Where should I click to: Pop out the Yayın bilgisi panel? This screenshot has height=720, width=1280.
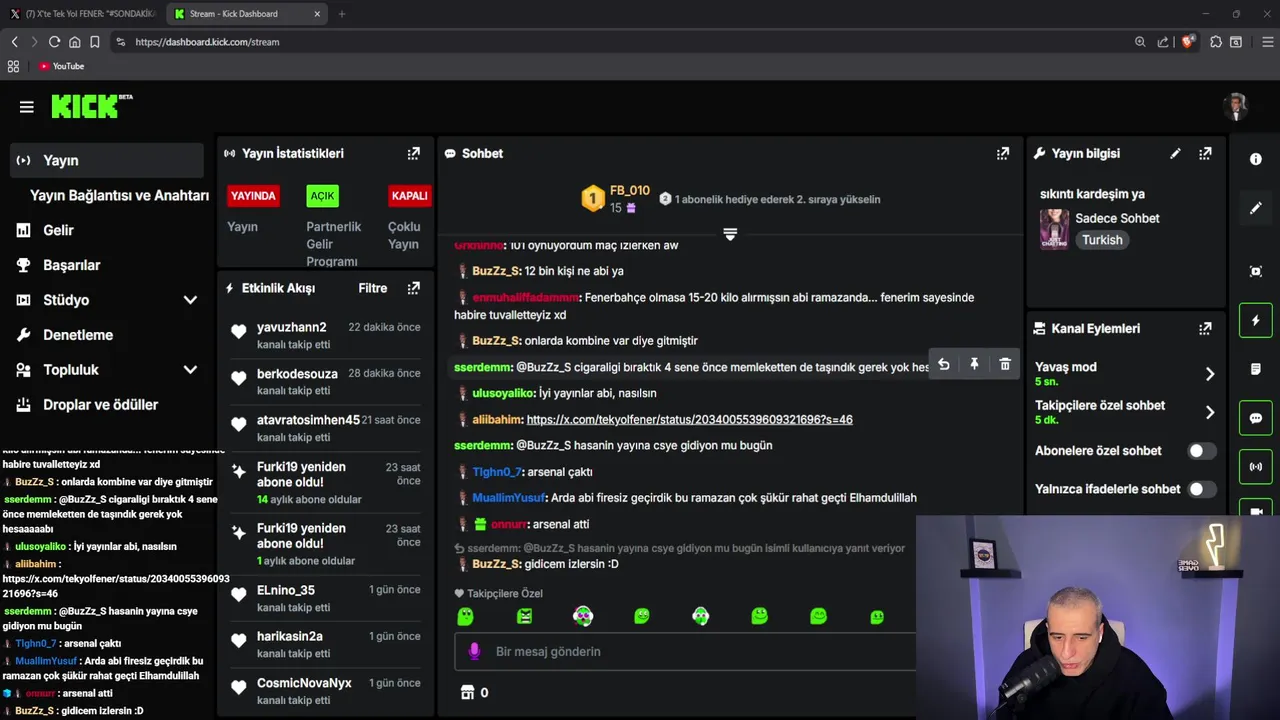click(x=1205, y=153)
